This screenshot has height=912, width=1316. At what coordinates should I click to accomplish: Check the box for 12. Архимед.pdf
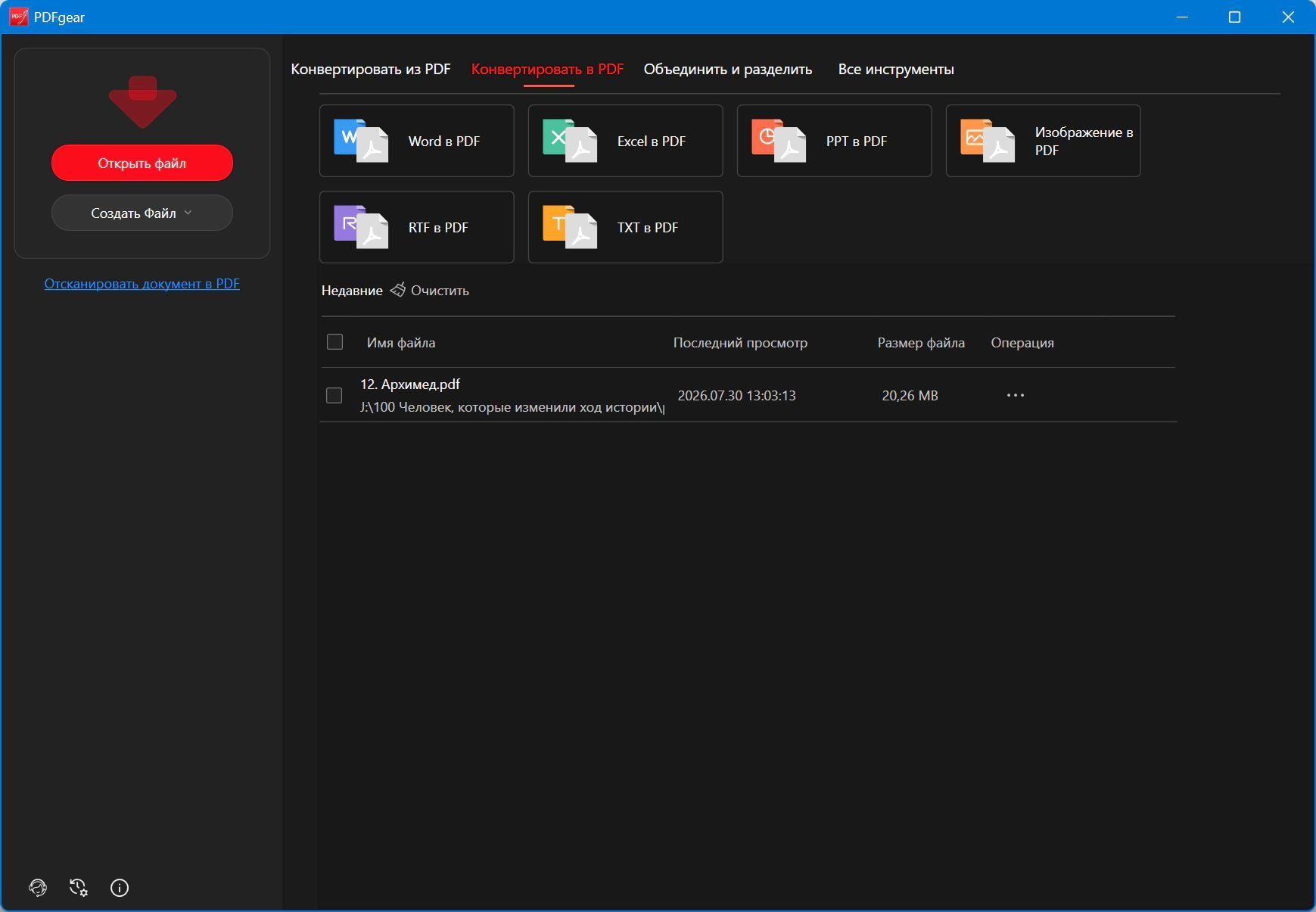coord(334,396)
